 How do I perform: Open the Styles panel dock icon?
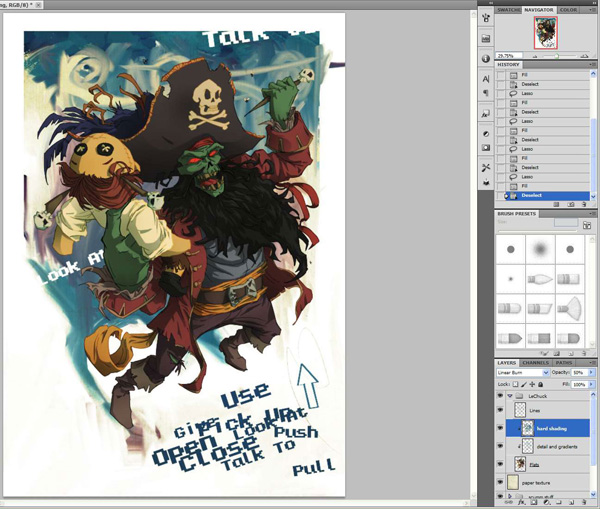pos(486,114)
